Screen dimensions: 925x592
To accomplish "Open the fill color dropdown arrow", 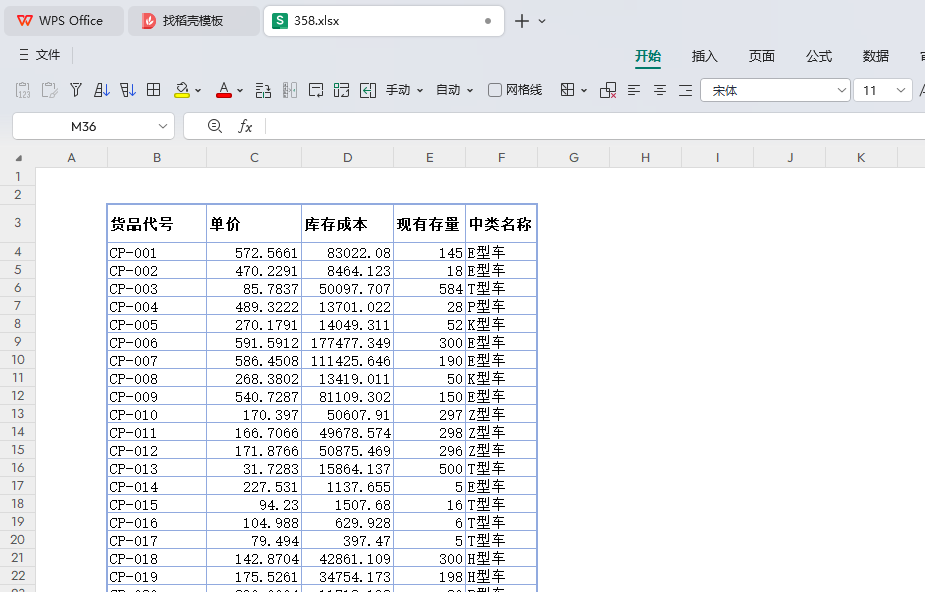I will pos(198,91).
